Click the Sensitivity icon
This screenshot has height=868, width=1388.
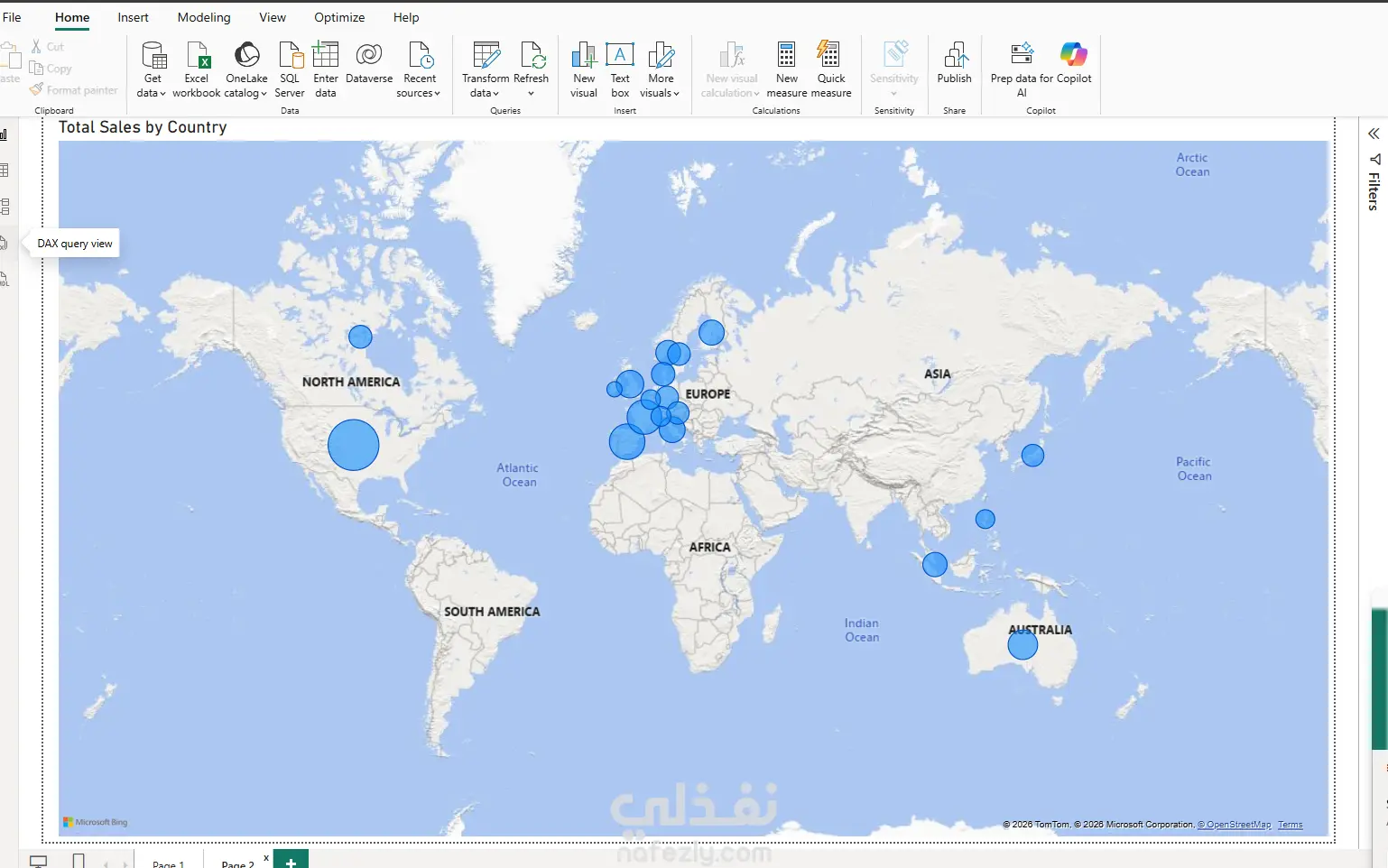(895, 55)
